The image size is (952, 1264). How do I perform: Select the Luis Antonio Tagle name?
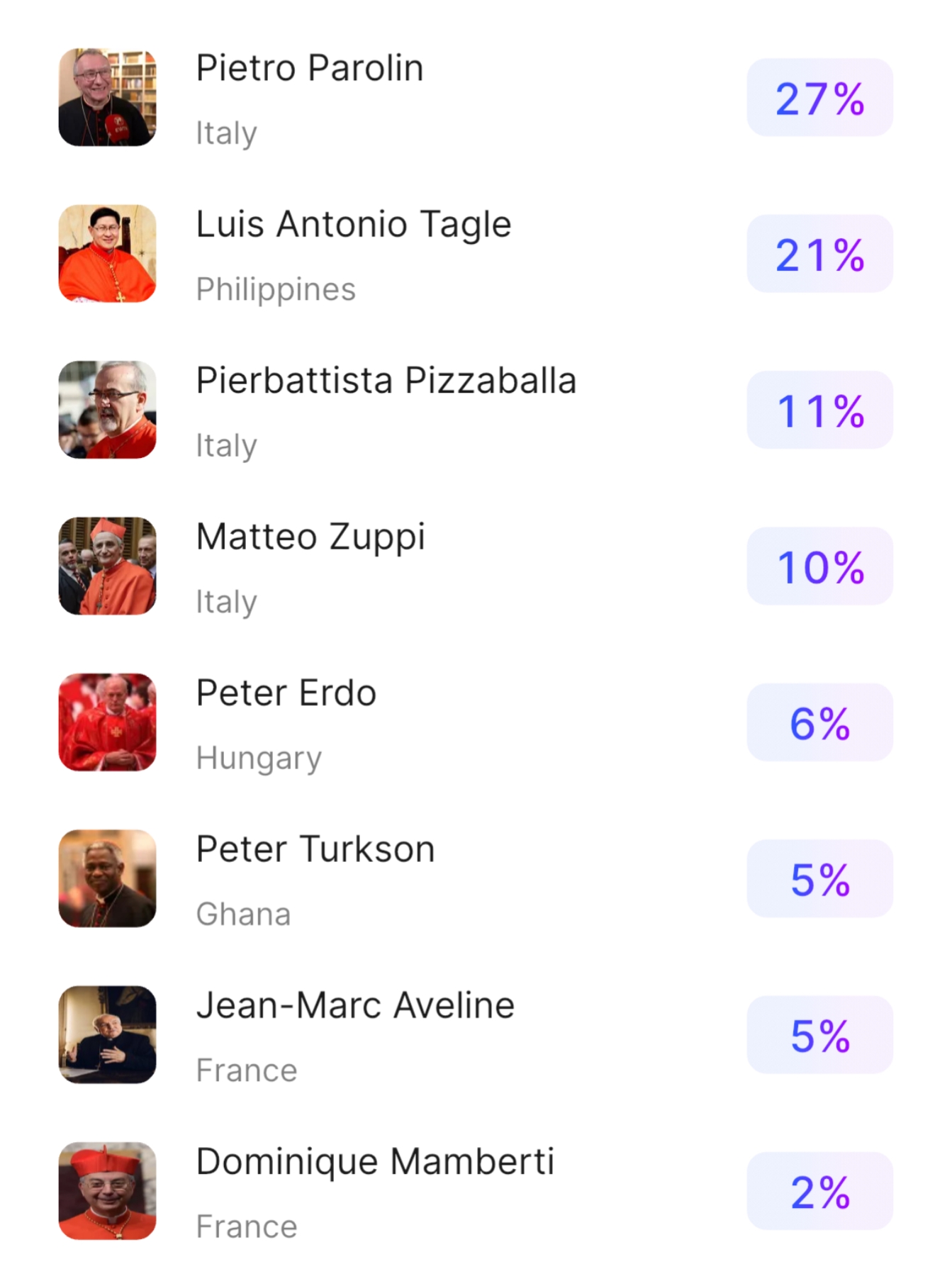pyautogui.click(x=353, y=224)
